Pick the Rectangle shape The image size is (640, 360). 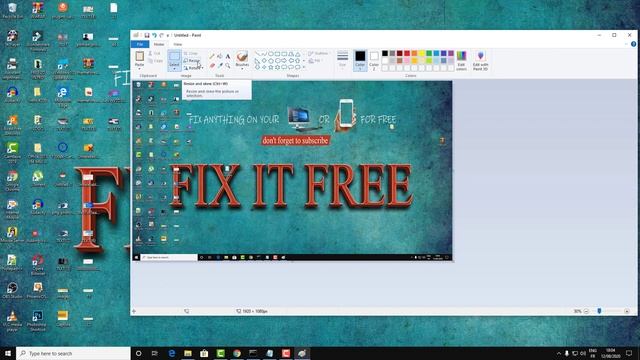coord(278,53)
